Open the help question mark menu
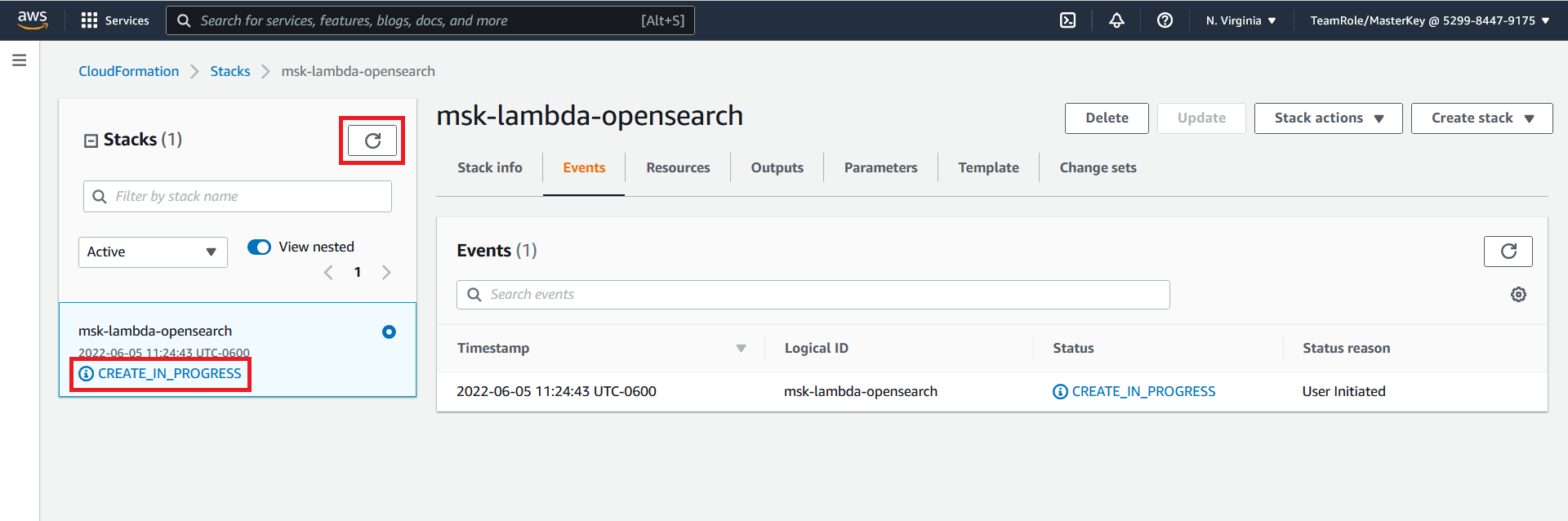1568x521 pixels. tap(1165, 20)
